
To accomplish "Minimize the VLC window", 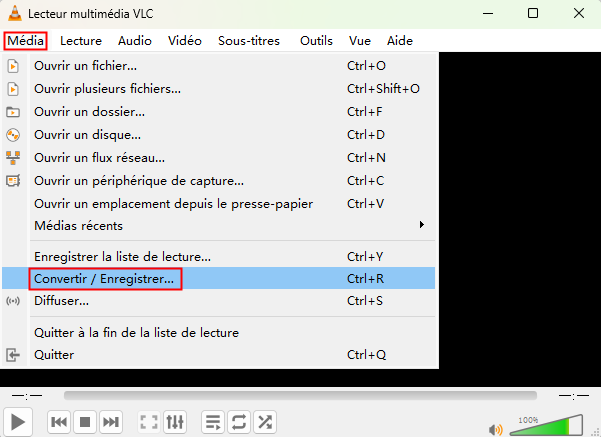I will (488, 13).
